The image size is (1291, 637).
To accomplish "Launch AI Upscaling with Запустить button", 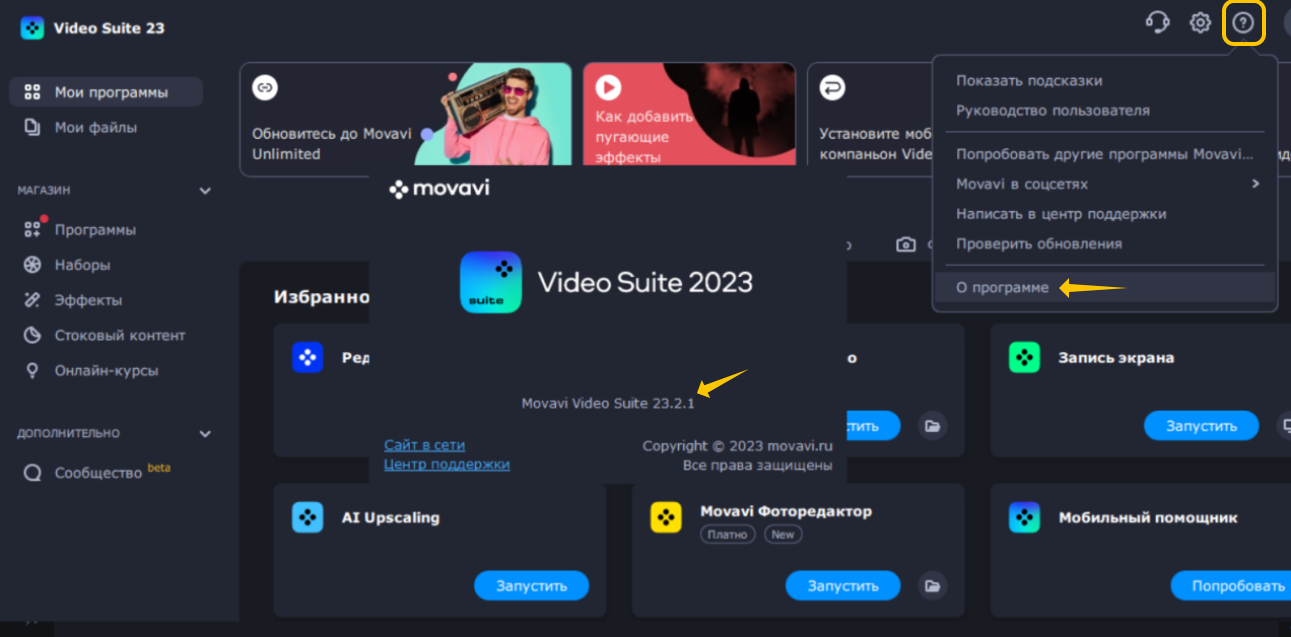I will pyautogui.click(x=531, y=586).
